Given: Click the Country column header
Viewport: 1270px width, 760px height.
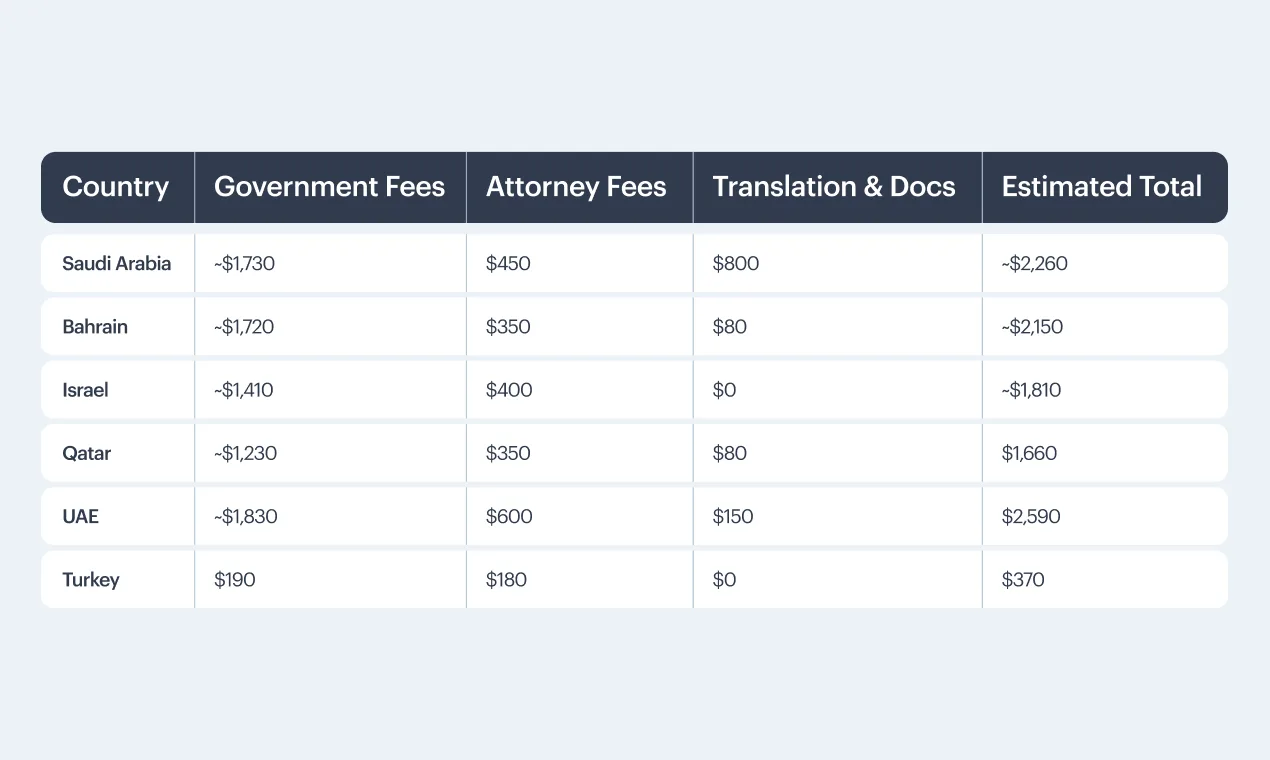Looking at the screenshot, I should [115, 187].
